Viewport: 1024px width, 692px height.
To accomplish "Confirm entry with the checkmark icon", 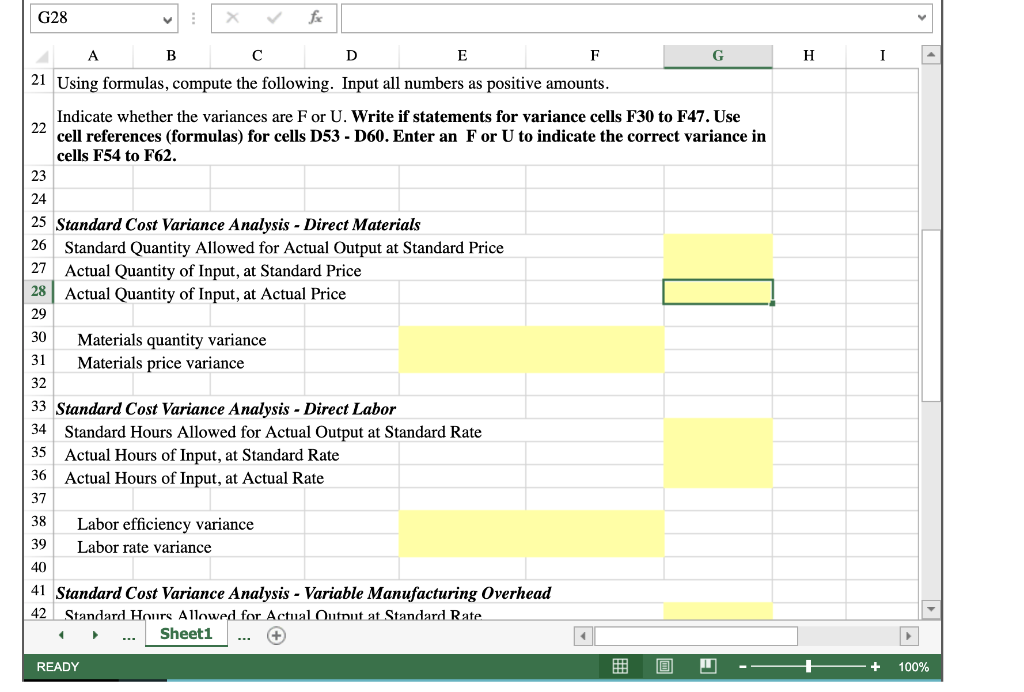I will pyautogui.click(x=274, y=18).
